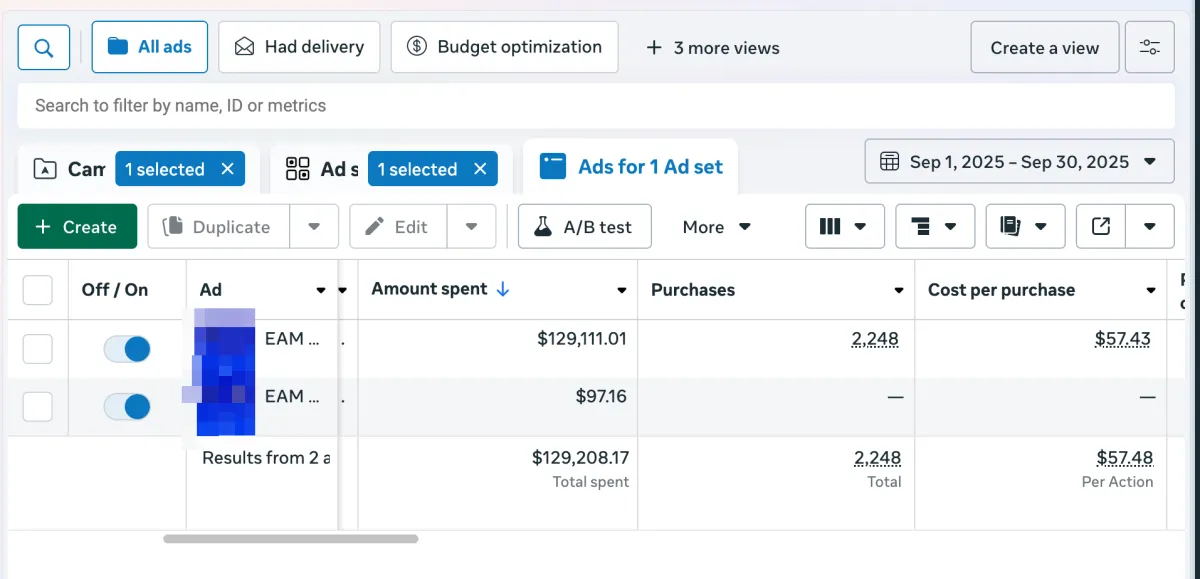Focus the filter by name search field
This screenshot has width=1200, height=579.
coord(595,105)
